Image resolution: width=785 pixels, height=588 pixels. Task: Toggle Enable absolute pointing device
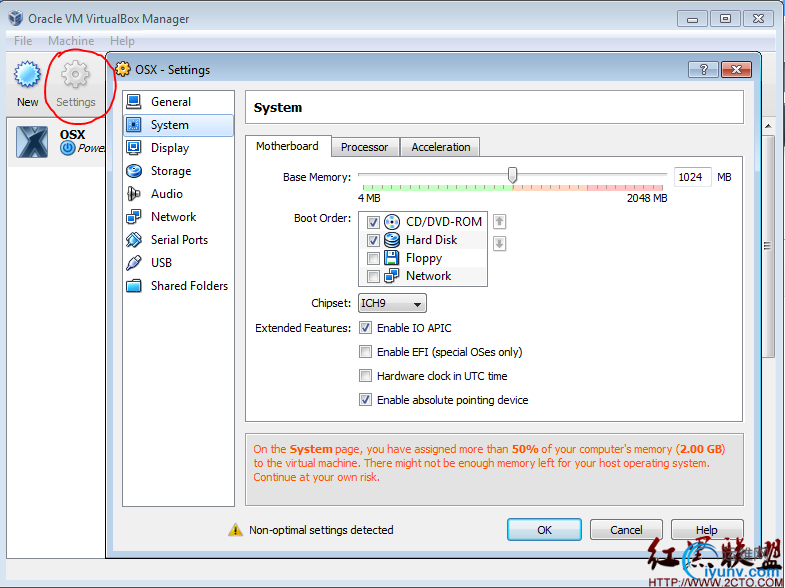pyautogui.click(x=365, y=400)
